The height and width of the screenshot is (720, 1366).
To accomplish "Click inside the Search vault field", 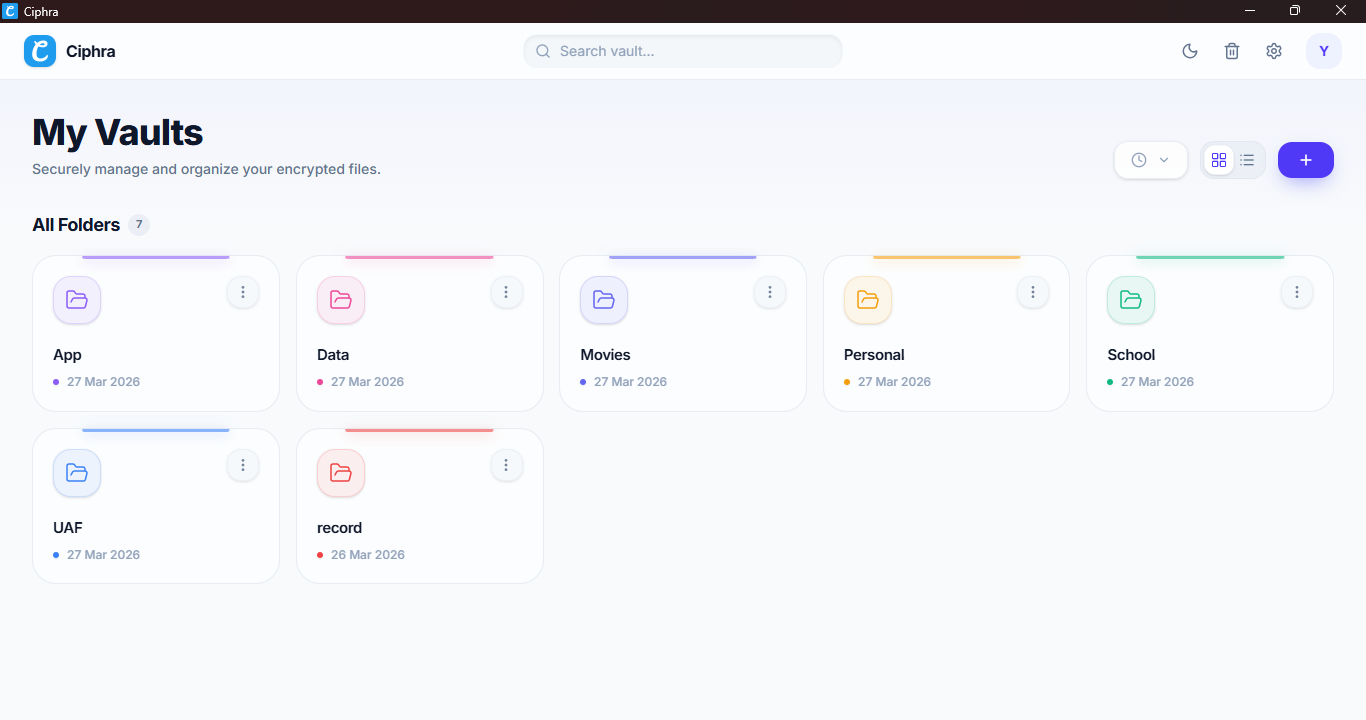I will click(x=683, y=50).
